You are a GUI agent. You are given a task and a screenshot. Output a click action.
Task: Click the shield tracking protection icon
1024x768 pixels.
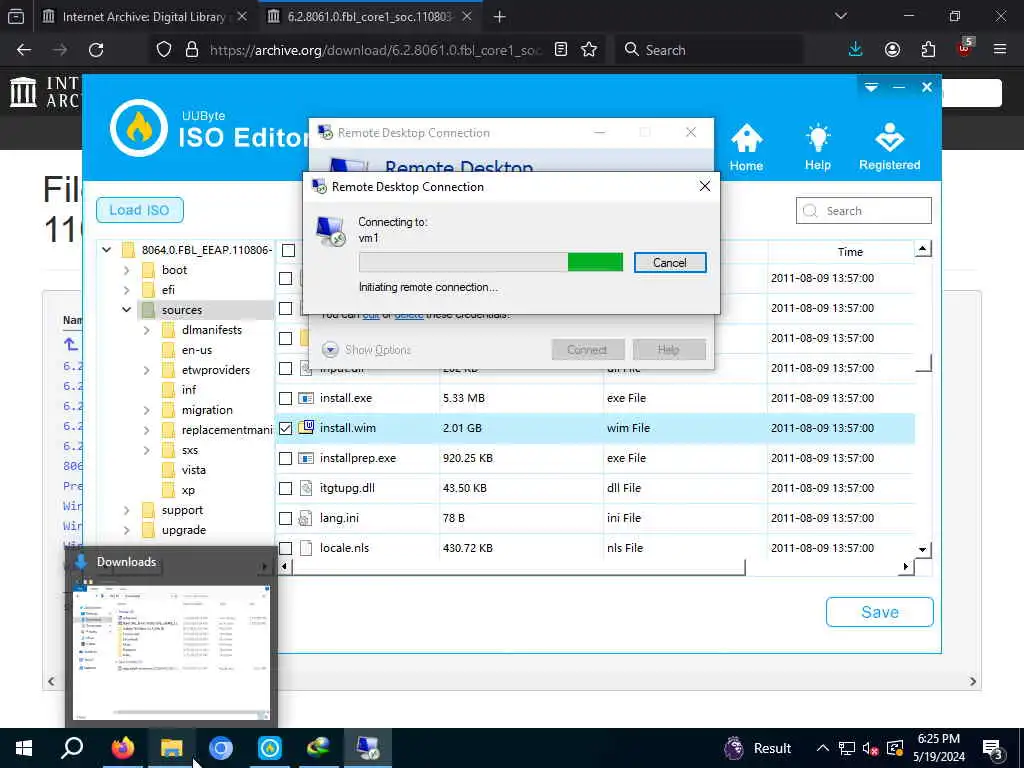coord(164,50)
